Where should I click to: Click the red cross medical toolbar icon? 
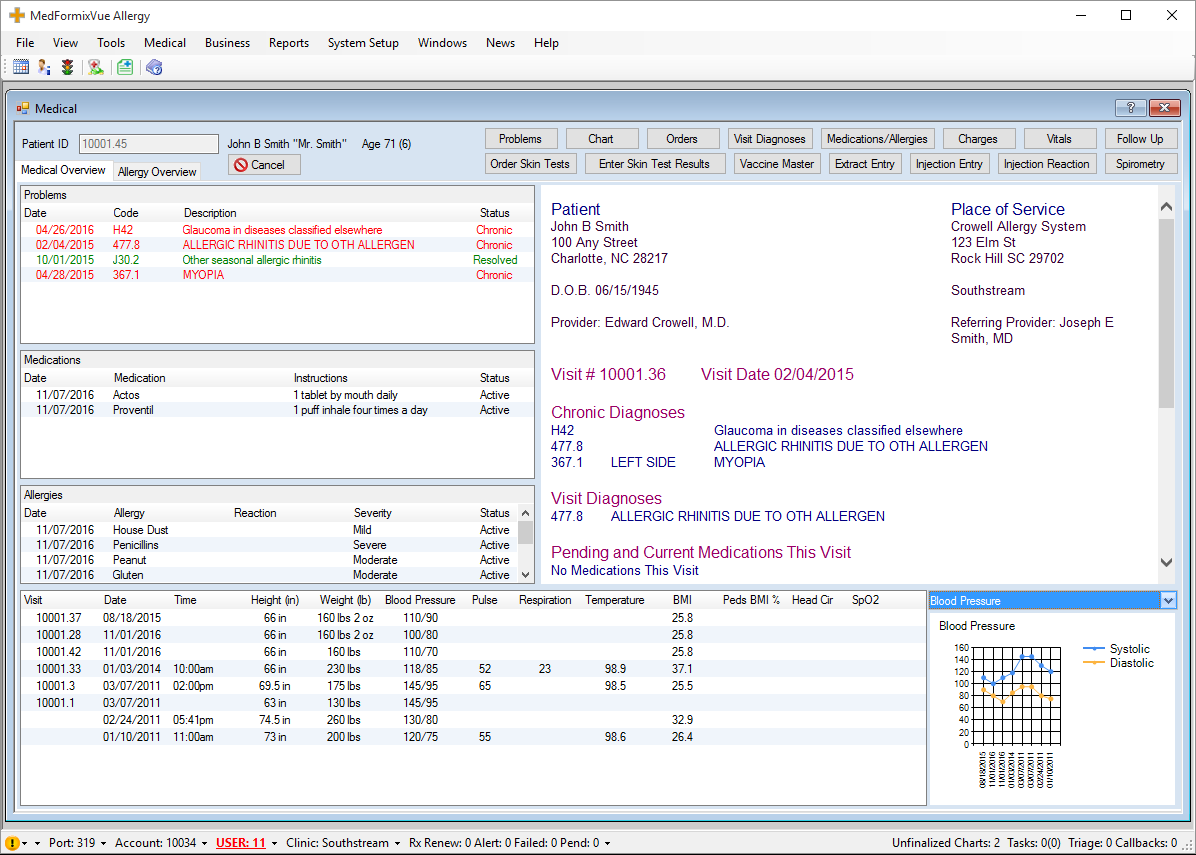coord(96,68)
